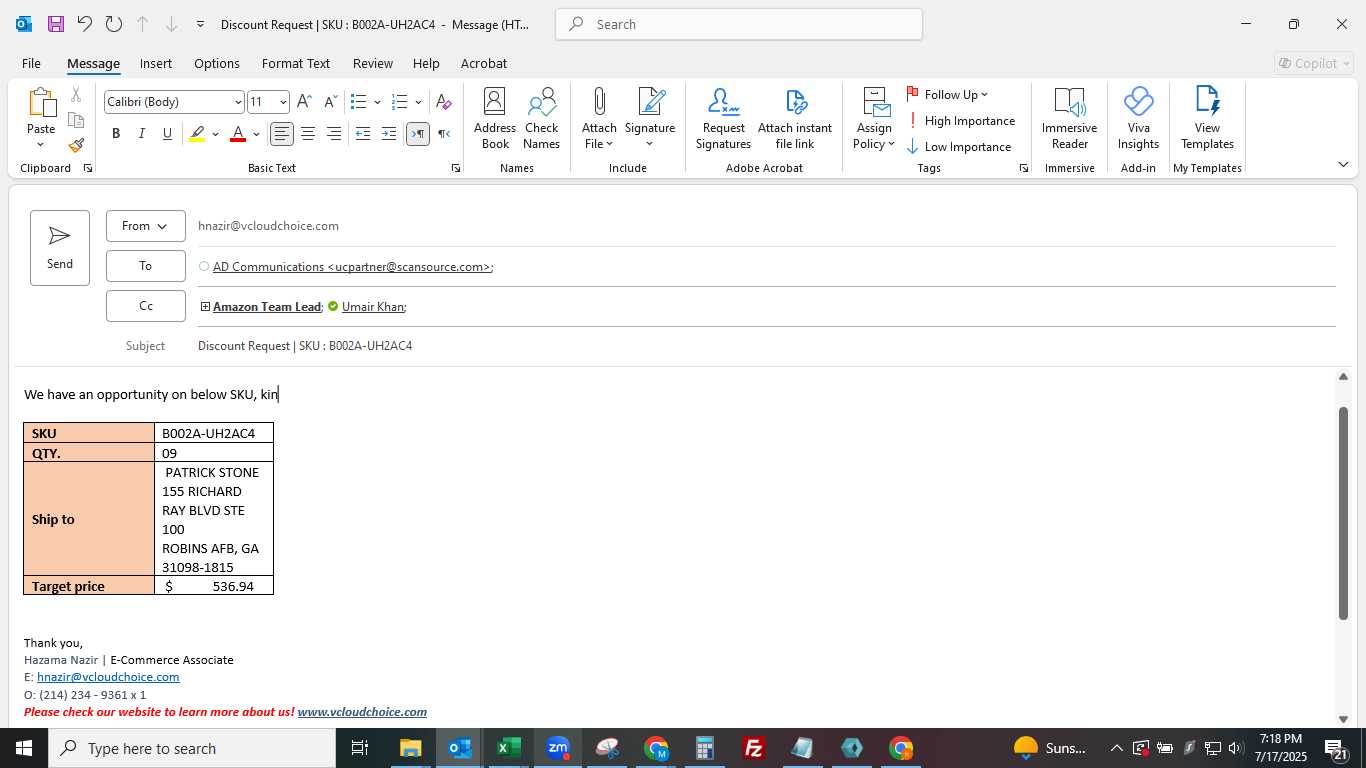
Task: Open the Format Text tab
Action: [296, 63]
